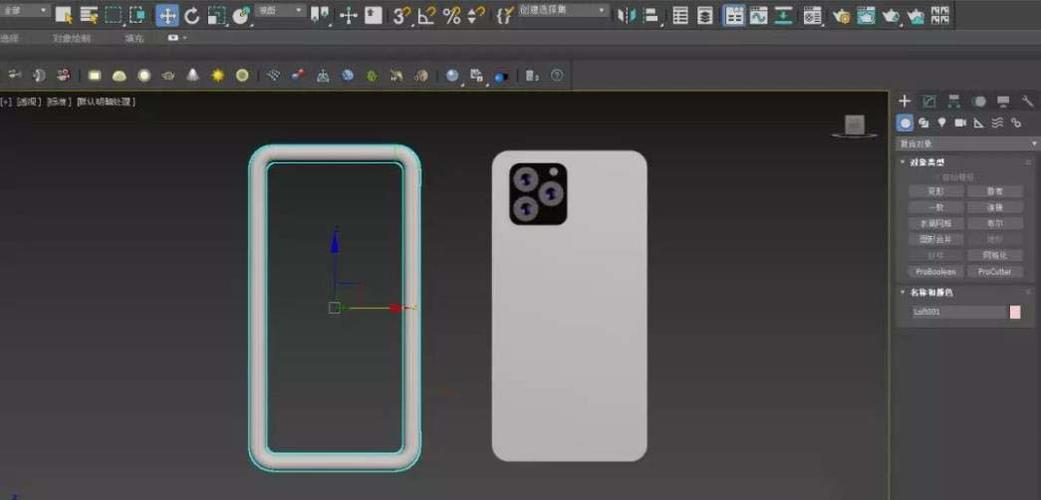1041x500 pixels.
Task: Click the 网格化 button
Action: pos(995,255)
